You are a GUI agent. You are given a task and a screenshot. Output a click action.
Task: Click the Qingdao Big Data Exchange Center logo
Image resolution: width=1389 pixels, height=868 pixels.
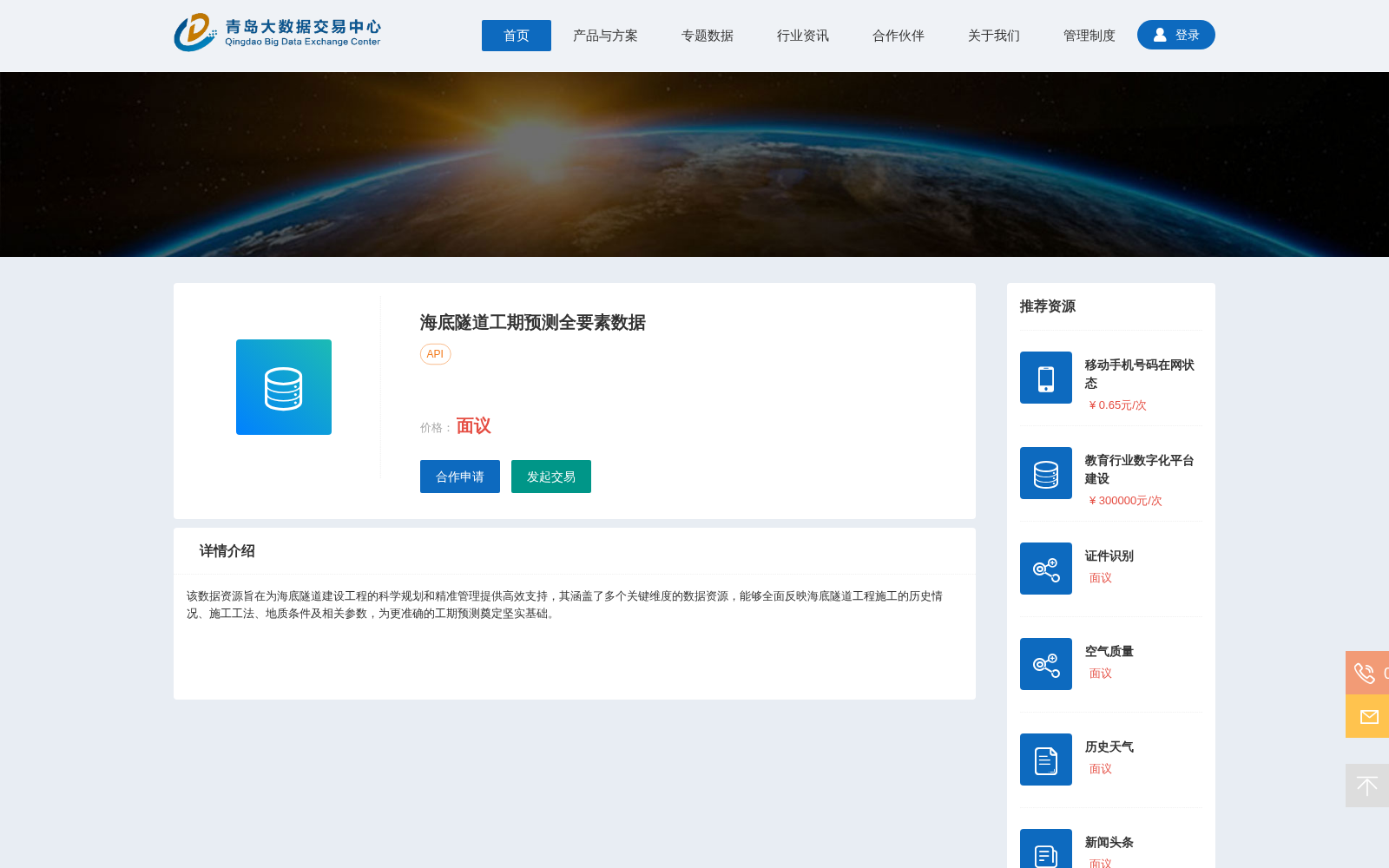pyautogui.click(x=278, y=32)
